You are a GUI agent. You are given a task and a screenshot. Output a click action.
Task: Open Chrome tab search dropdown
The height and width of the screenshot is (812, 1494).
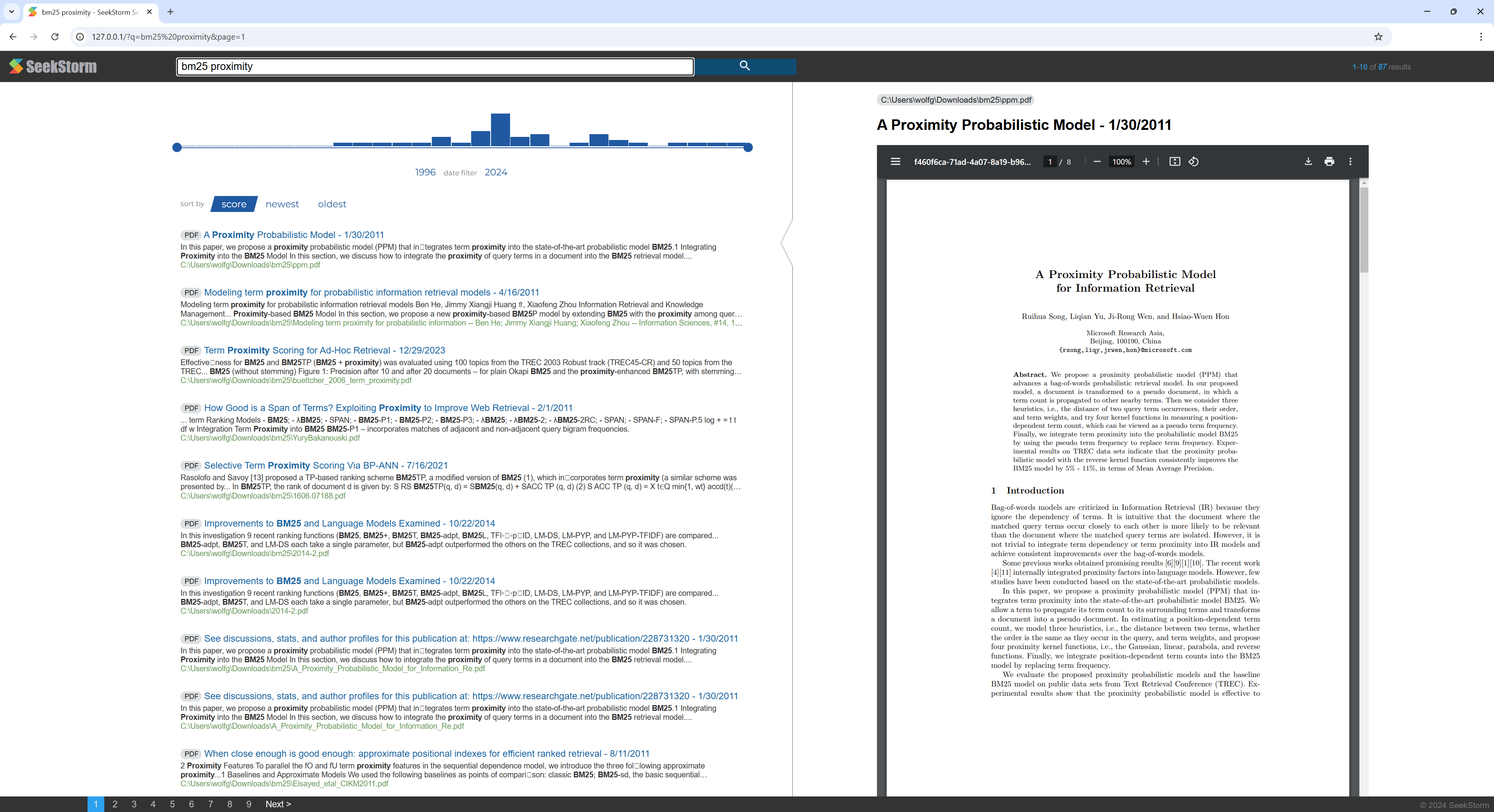click(x=12, y=12)
